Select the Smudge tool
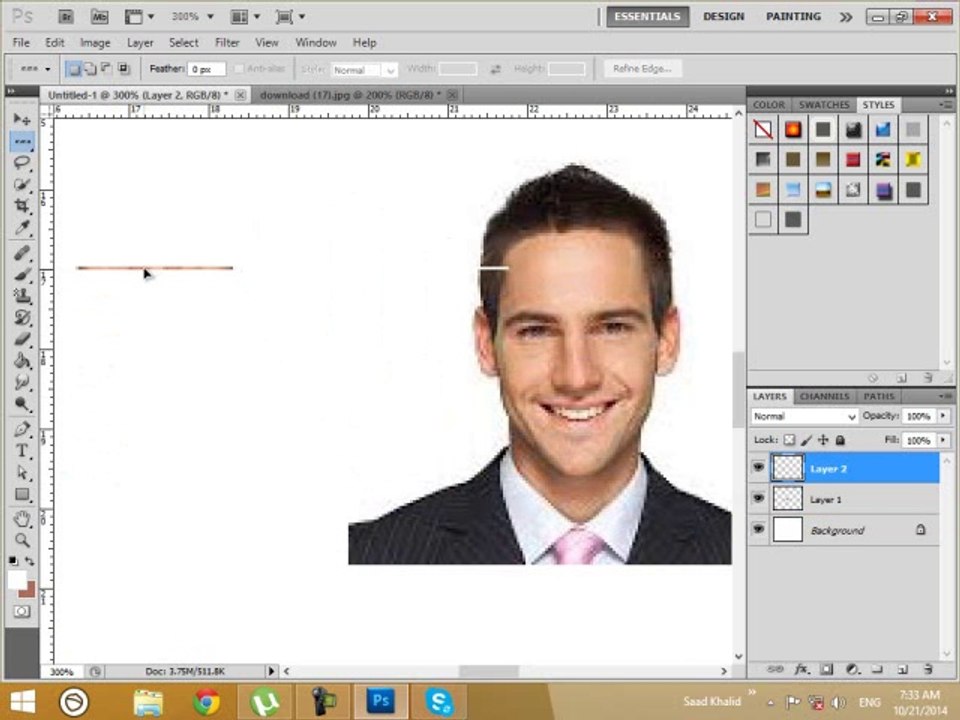The height and width of the screenshot is (720, 960). pos(22,383)
